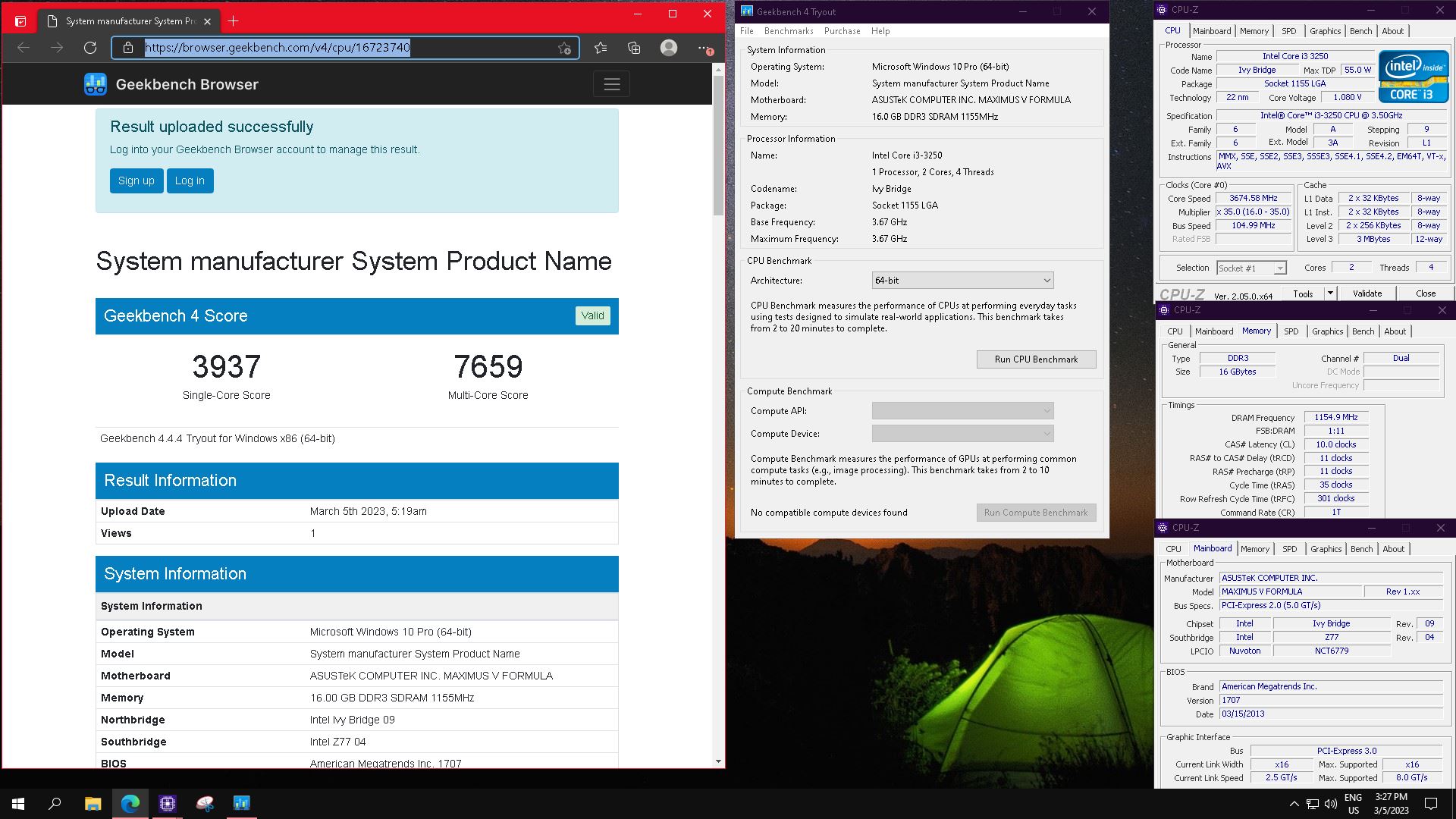Image resolution: width=1456 pixels, height=819 pixels.
Task: Add page to favorites star icon
Action: (564, 48)
